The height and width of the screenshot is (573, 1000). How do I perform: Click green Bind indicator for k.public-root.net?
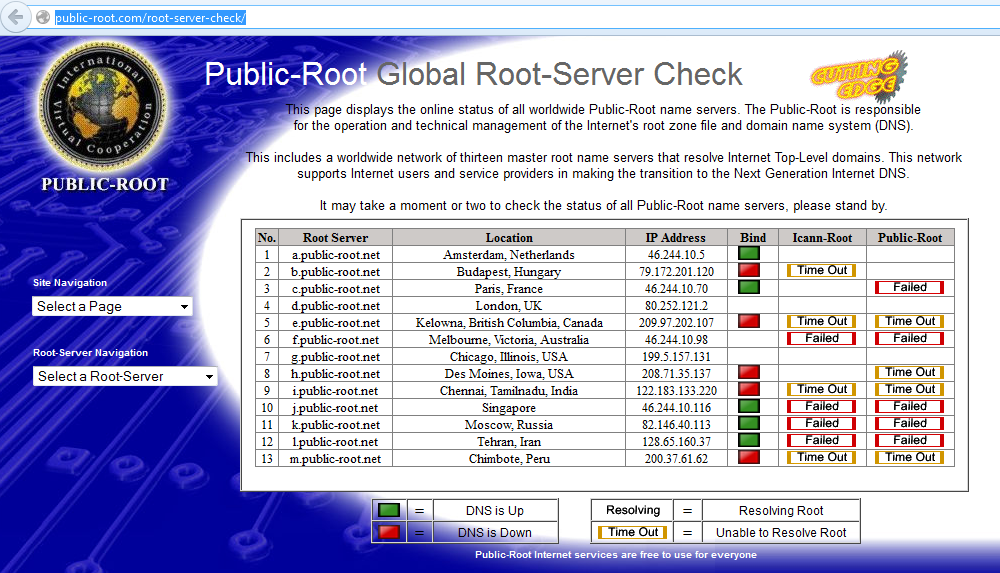click(749, 423)
